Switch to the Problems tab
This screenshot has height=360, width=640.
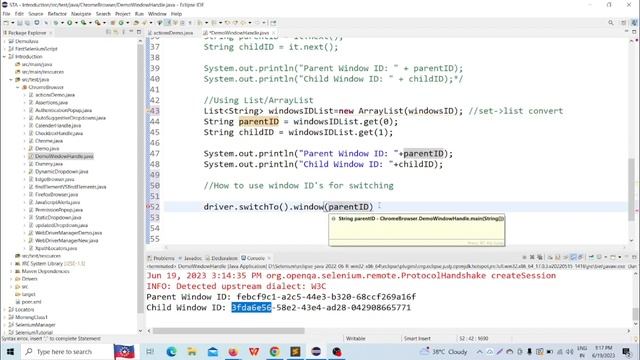click(x=161, y=258)
